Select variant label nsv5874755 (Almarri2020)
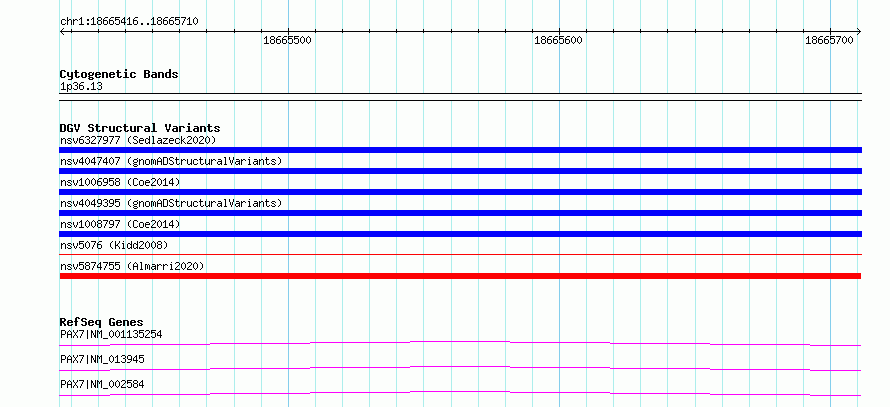The width and height of the screenshot is (890, 407). tap(132, 266)
